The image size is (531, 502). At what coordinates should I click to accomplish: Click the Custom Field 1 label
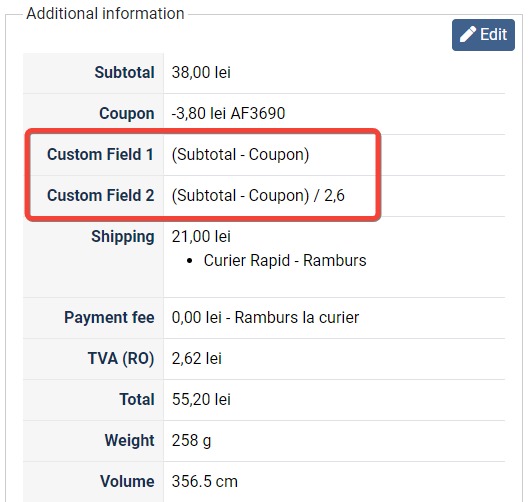click(101, 154)
